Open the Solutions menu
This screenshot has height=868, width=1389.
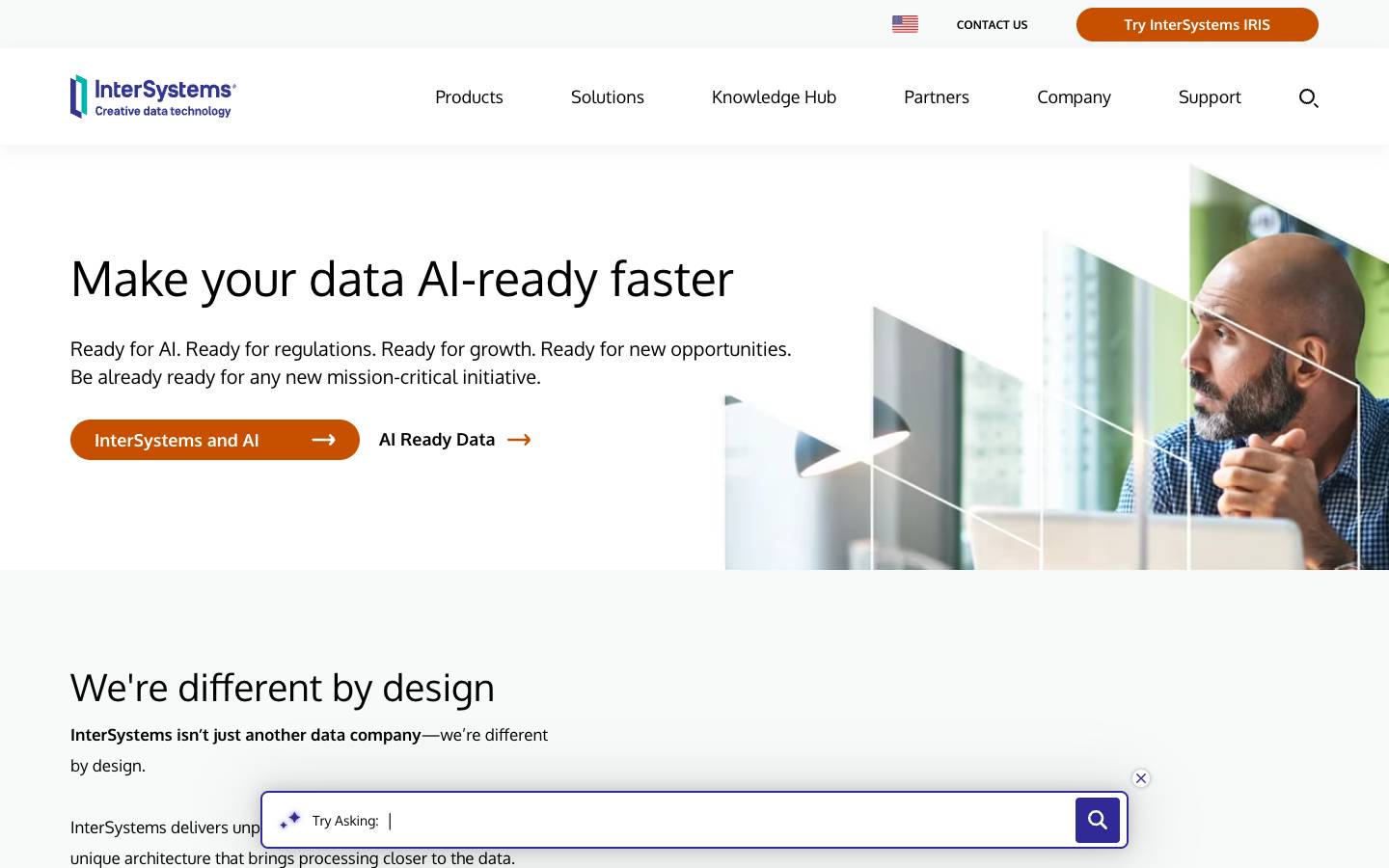tap(608, 97)
